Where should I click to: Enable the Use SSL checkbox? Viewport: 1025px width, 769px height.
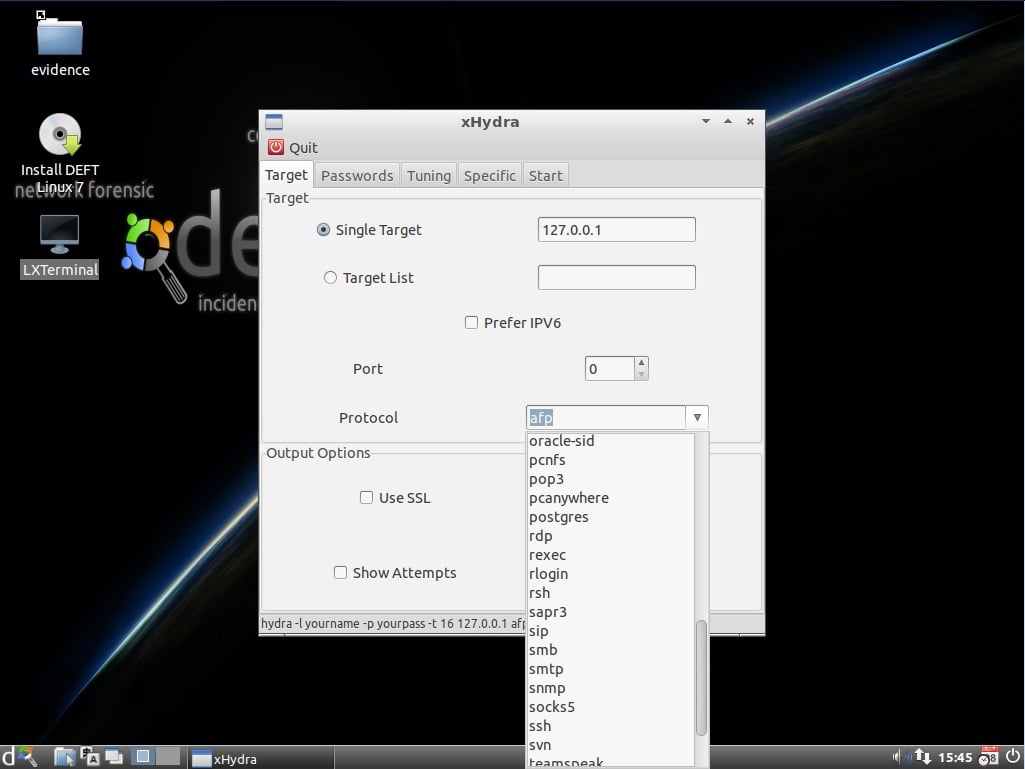(366, 498)
